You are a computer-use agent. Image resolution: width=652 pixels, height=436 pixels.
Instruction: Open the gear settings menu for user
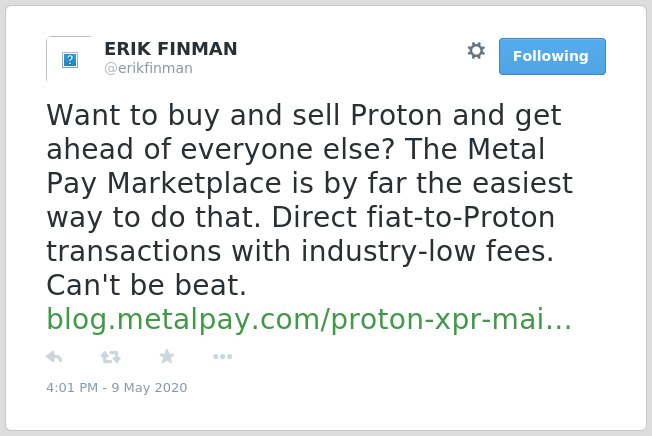pos(476,51)
